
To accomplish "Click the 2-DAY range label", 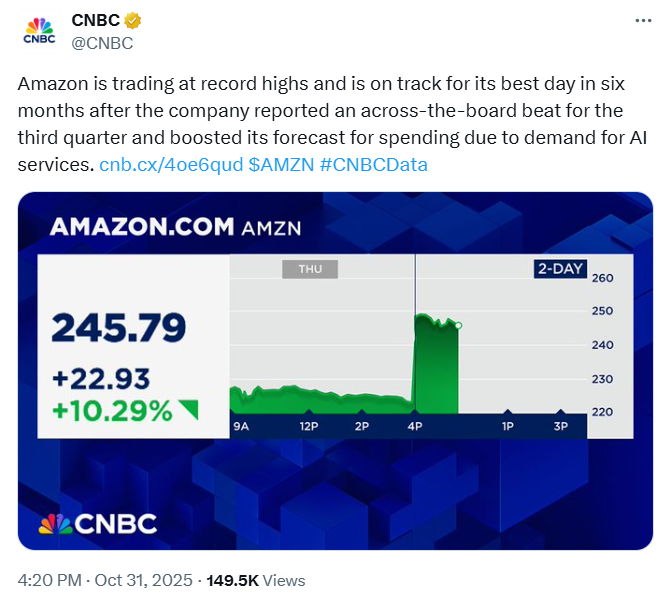I will (x=559, y=269).
